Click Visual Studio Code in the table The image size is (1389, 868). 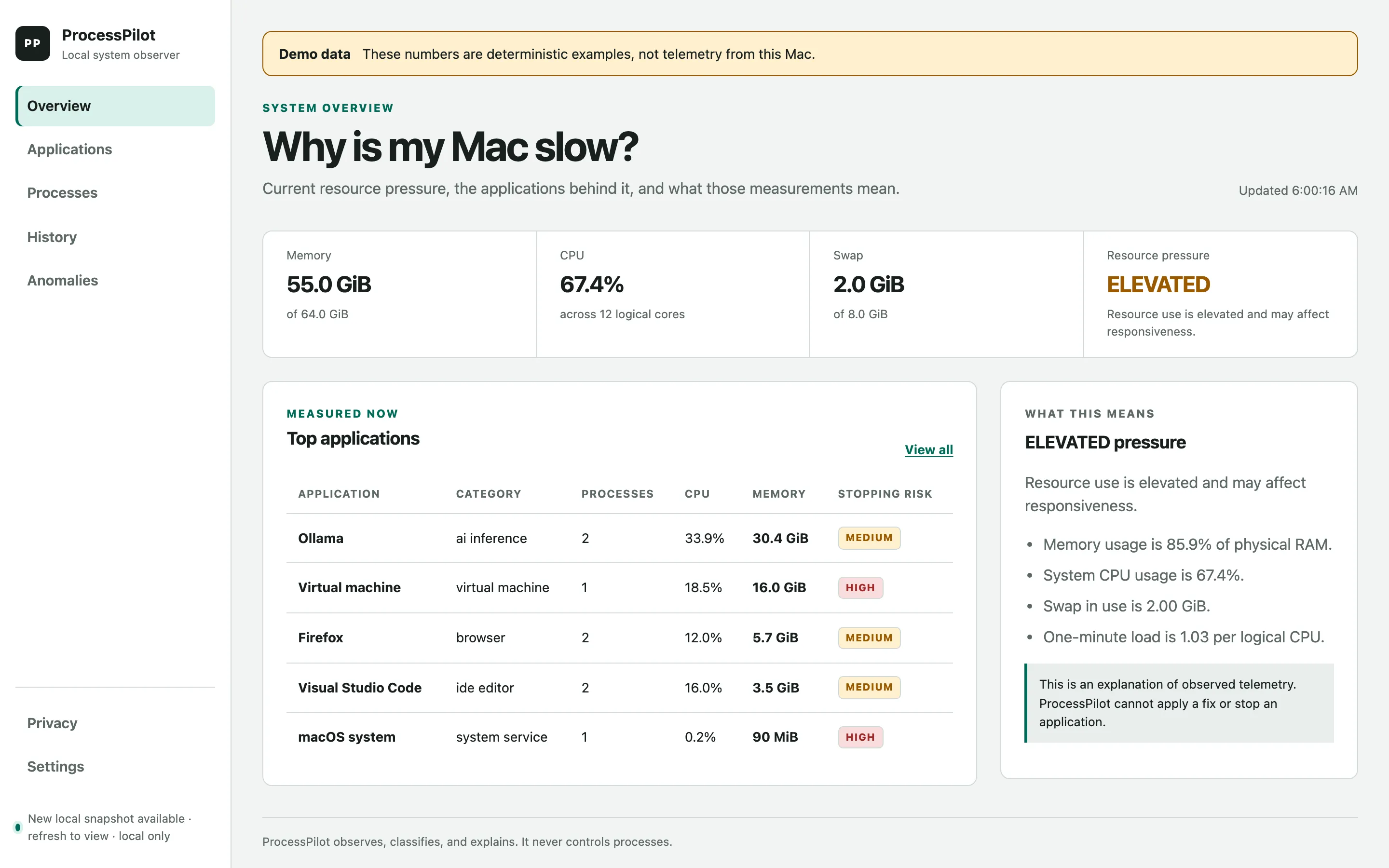(360, 688)
